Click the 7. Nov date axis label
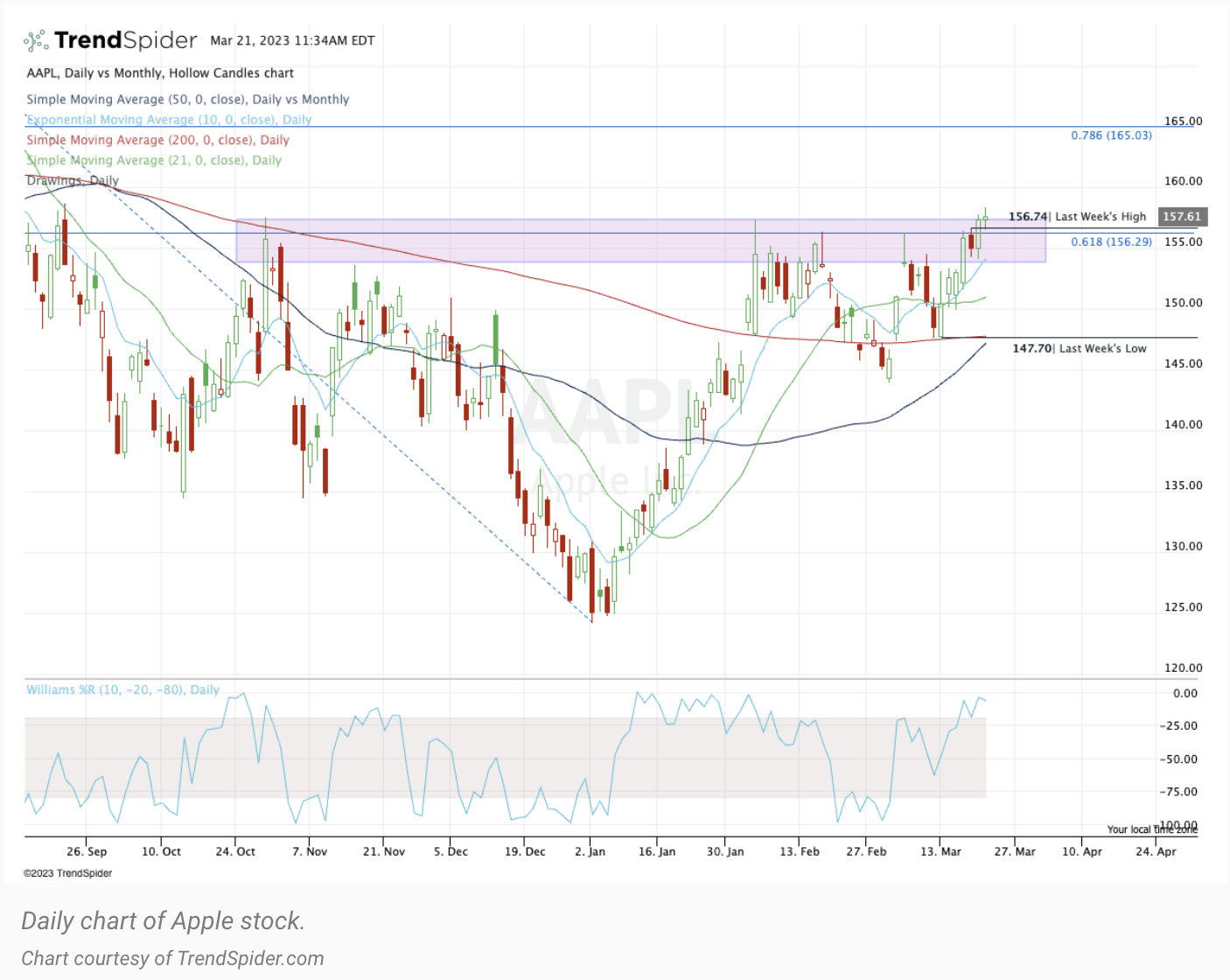 click(310, 851)
